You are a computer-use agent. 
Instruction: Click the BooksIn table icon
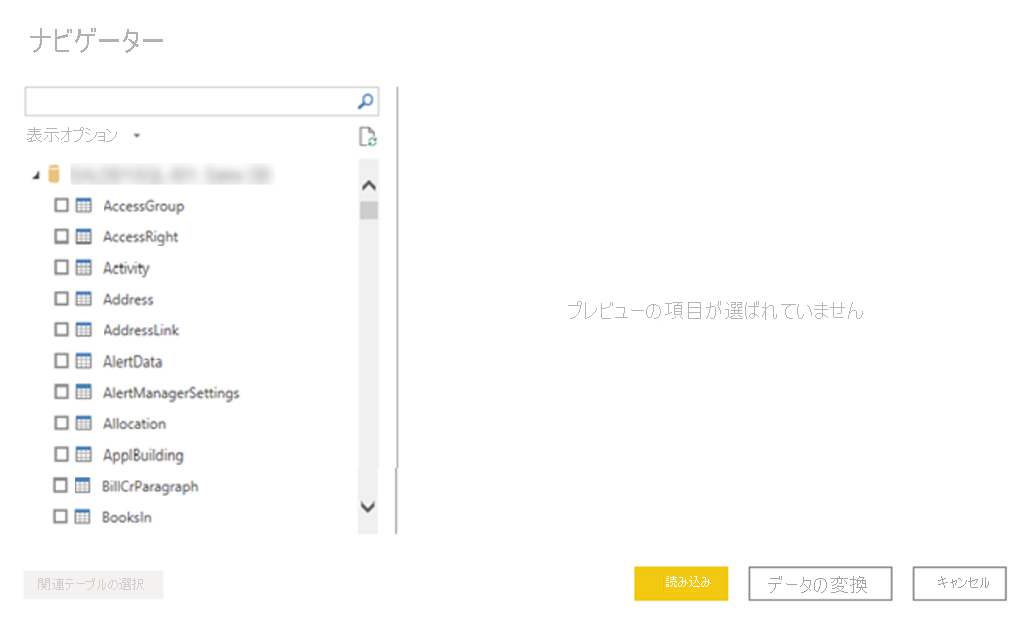pos(84,517)
